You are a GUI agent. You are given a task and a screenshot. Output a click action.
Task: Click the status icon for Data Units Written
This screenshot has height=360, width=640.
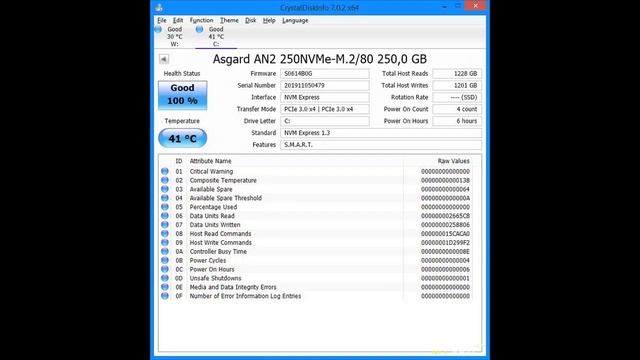click(165, 225)
